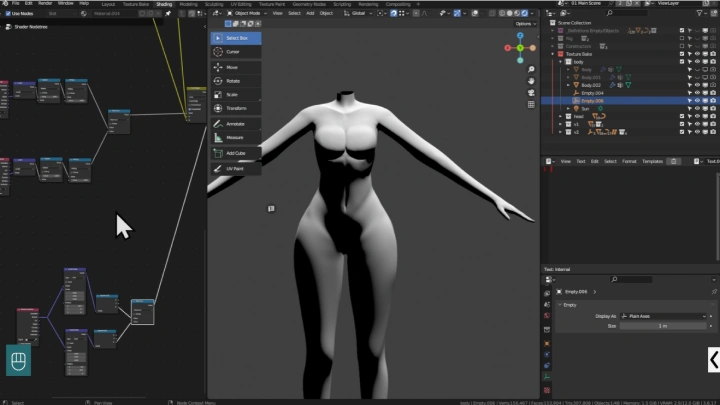This screenshot has height=405, width=720.
Task: Open the Templates menu in text editor
Action: pos(652,161)
